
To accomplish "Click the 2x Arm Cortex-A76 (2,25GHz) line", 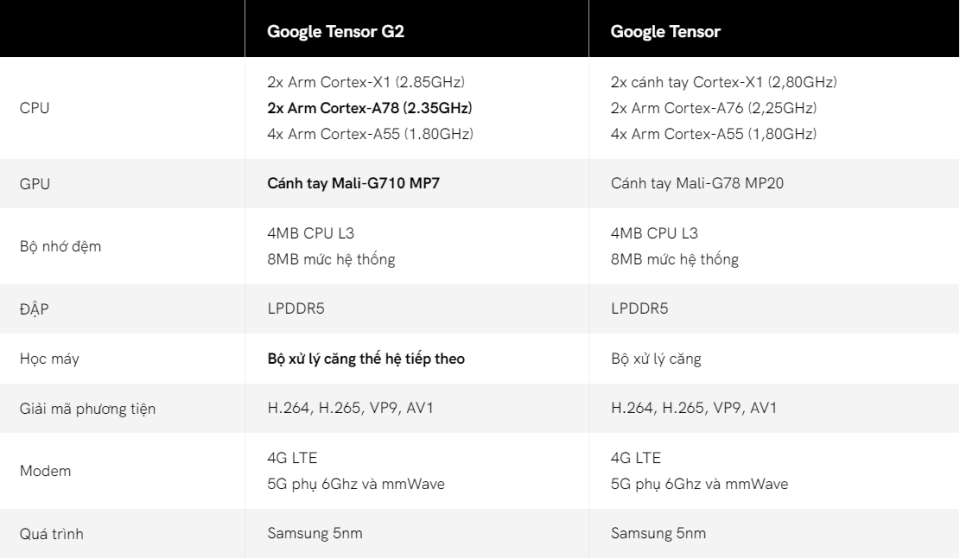I will point(712,108).
